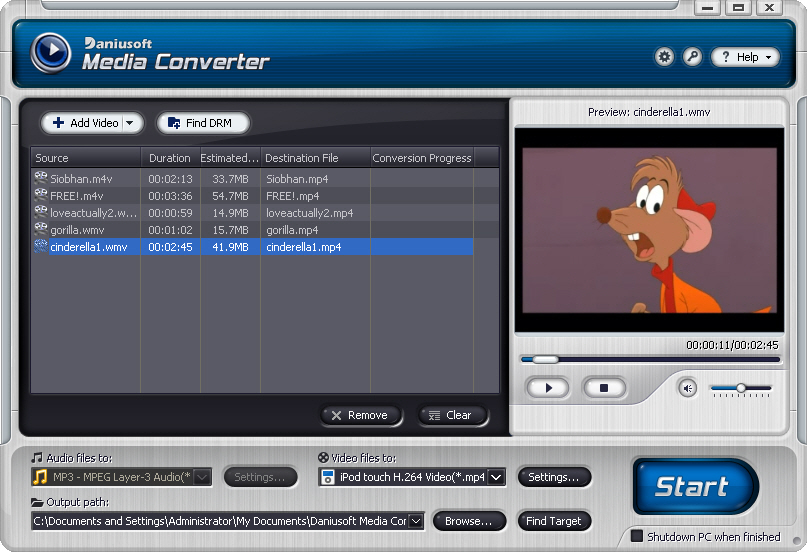
Task: Click file icon beside loveactually2
Action: point(41,212)
